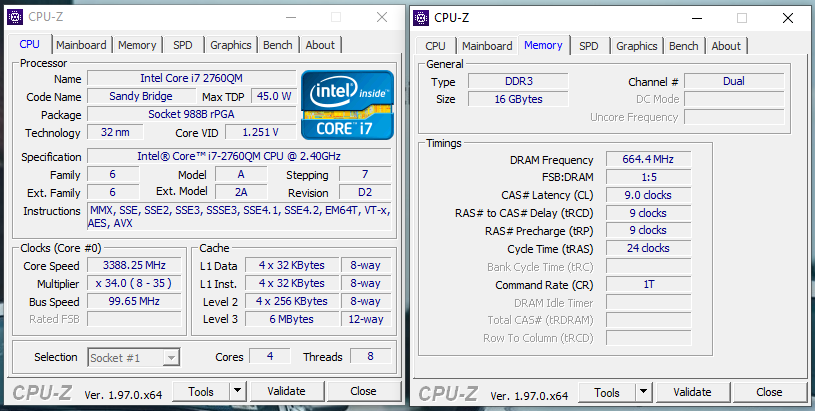
Task: Click memory Type value DDR3
Action: click(518, 81)
